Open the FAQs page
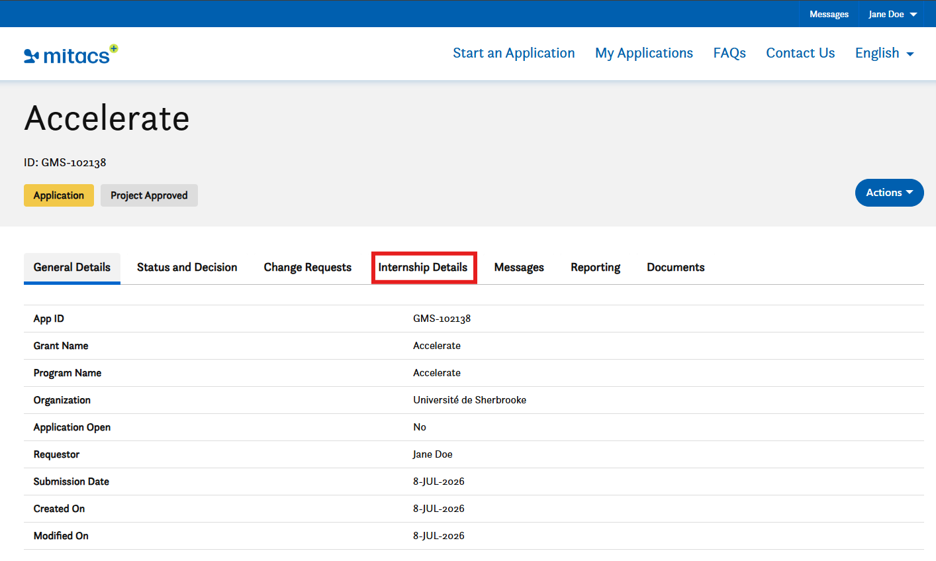The height and width of the screenshot is (561, 936). 729,53
